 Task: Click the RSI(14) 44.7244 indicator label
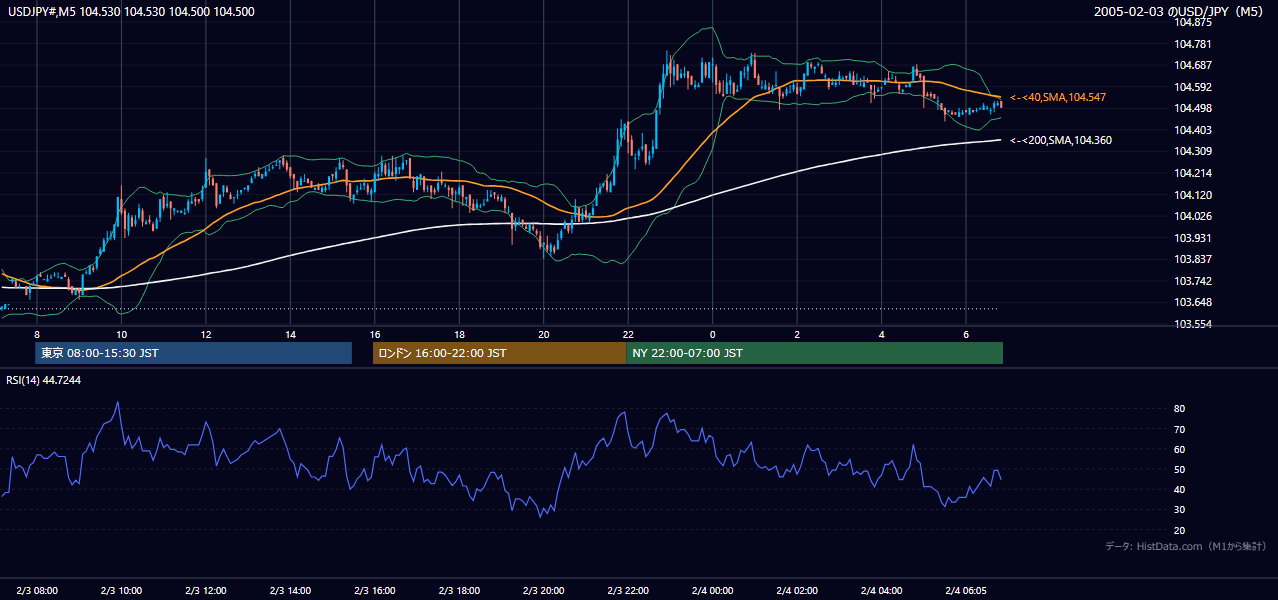[x=44, y=380]
